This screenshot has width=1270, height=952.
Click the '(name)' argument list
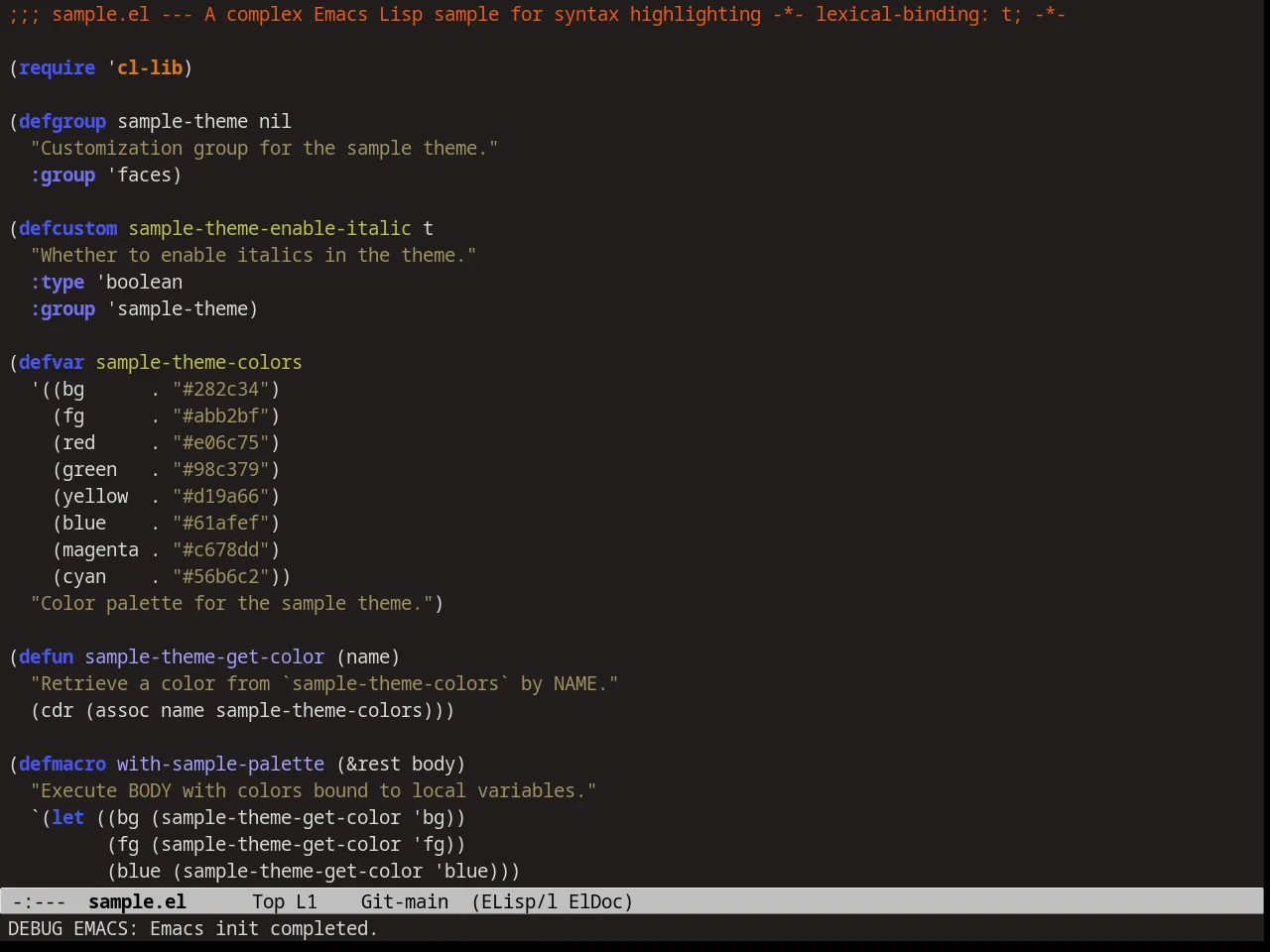point(368,656)
